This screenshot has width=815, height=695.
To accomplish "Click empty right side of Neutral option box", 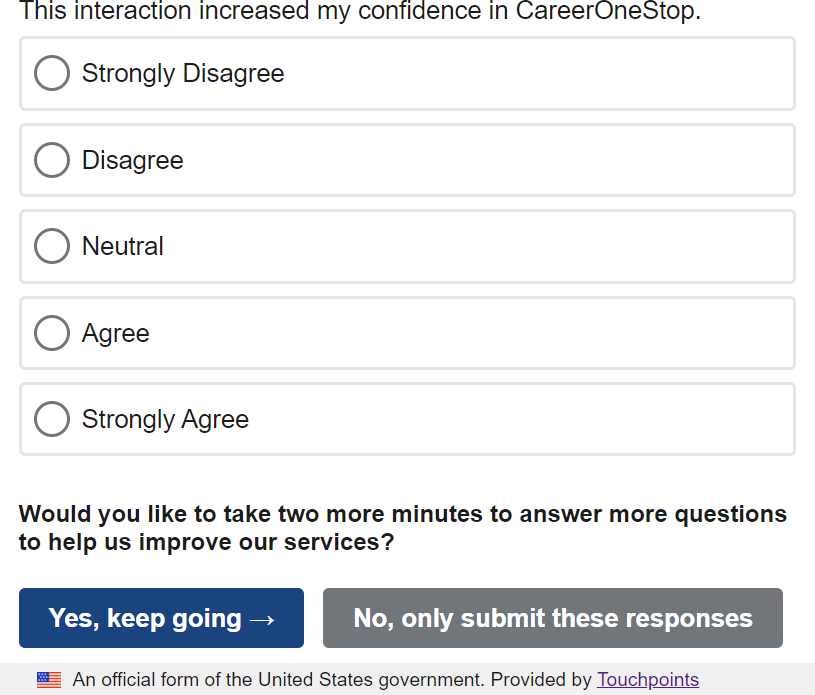I will pyautogui.click(x=600, y=246).
